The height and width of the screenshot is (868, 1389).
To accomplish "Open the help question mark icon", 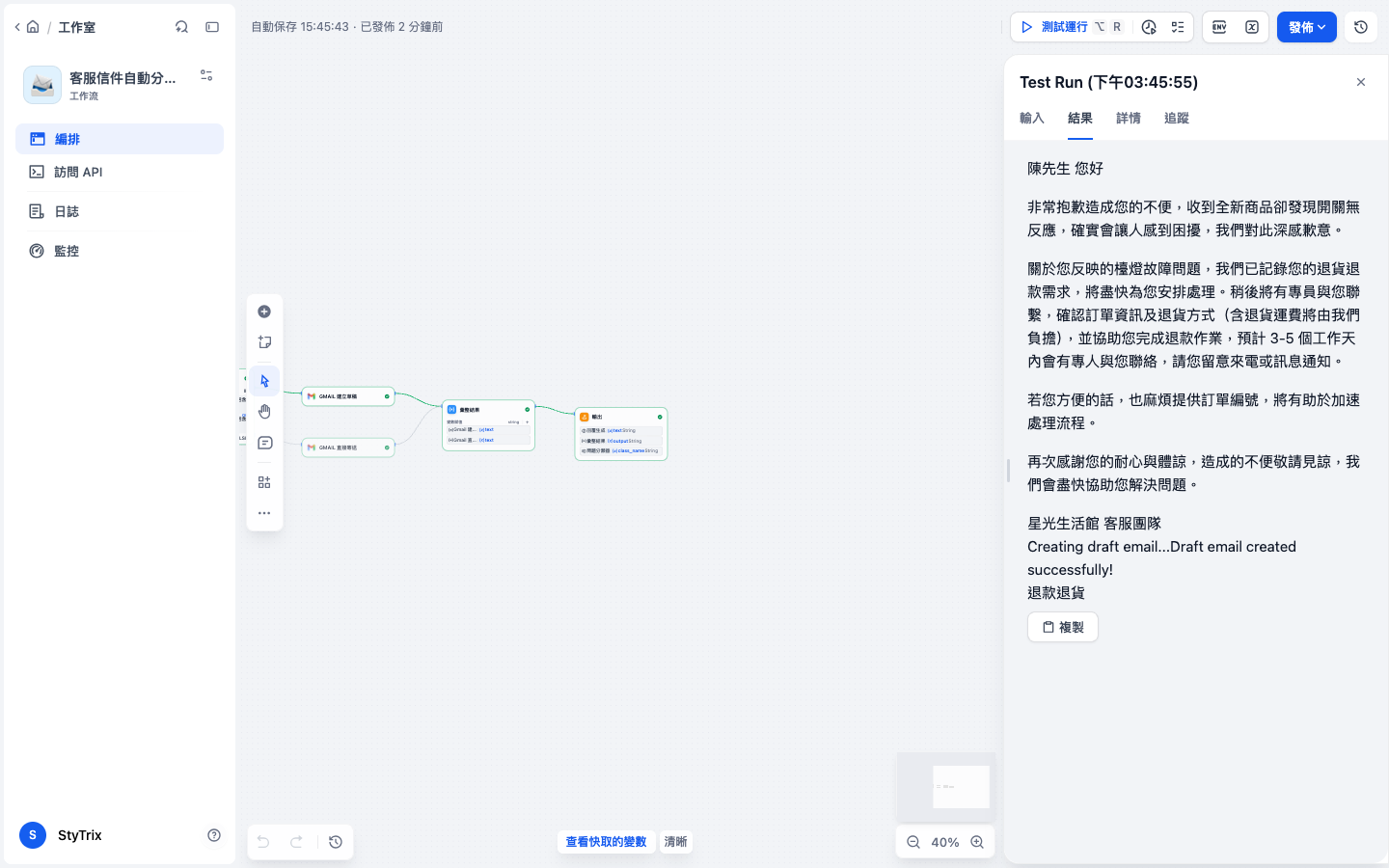I will tap(214, 835).
